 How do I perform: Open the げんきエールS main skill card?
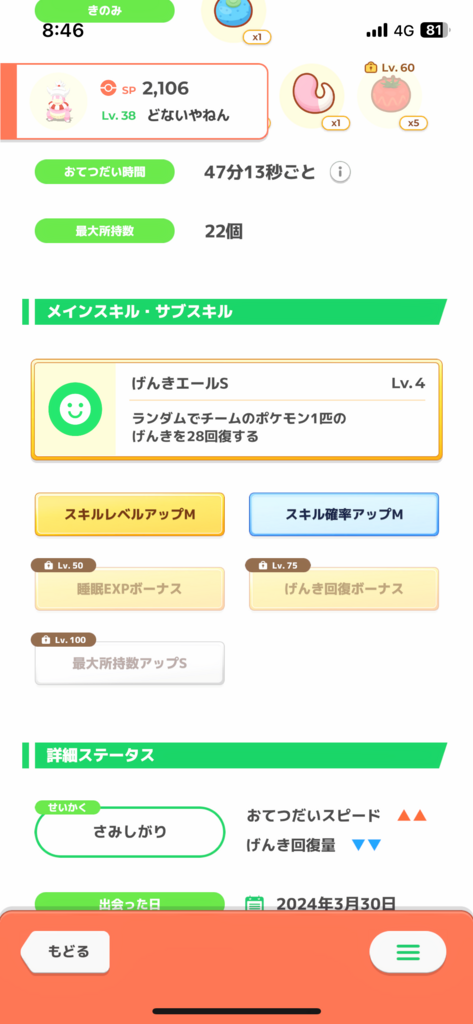click(x=236, y=410)
